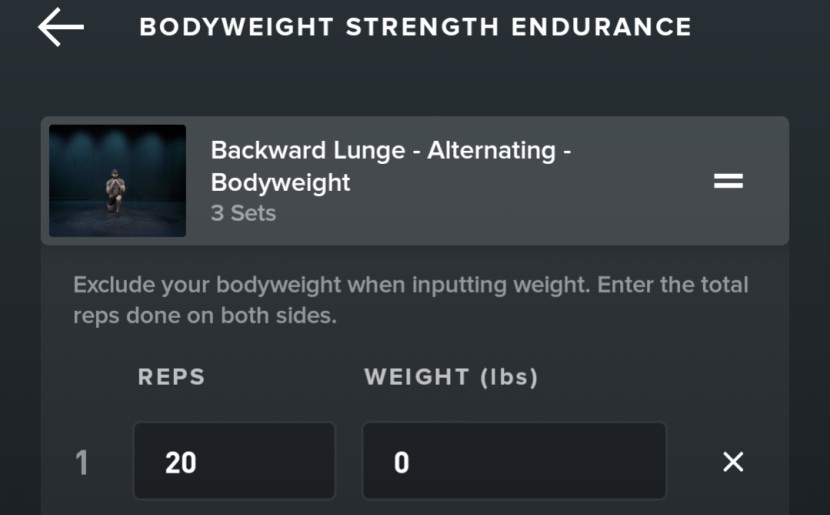Remove set 1 with the X icon
This screenshot has width=830, height=515.
pos(733,461)
